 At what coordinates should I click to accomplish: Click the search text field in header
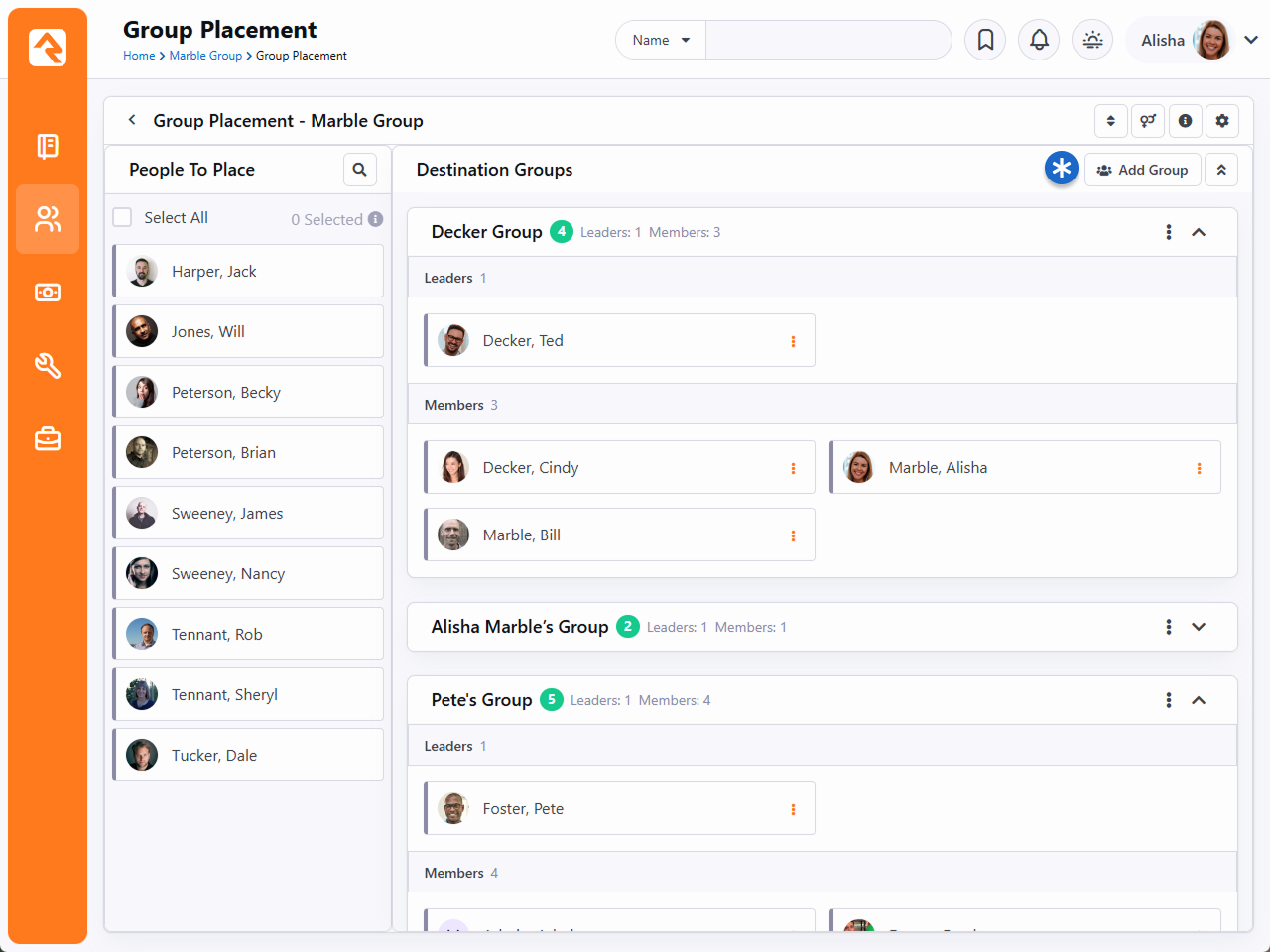tap(827, 40)
